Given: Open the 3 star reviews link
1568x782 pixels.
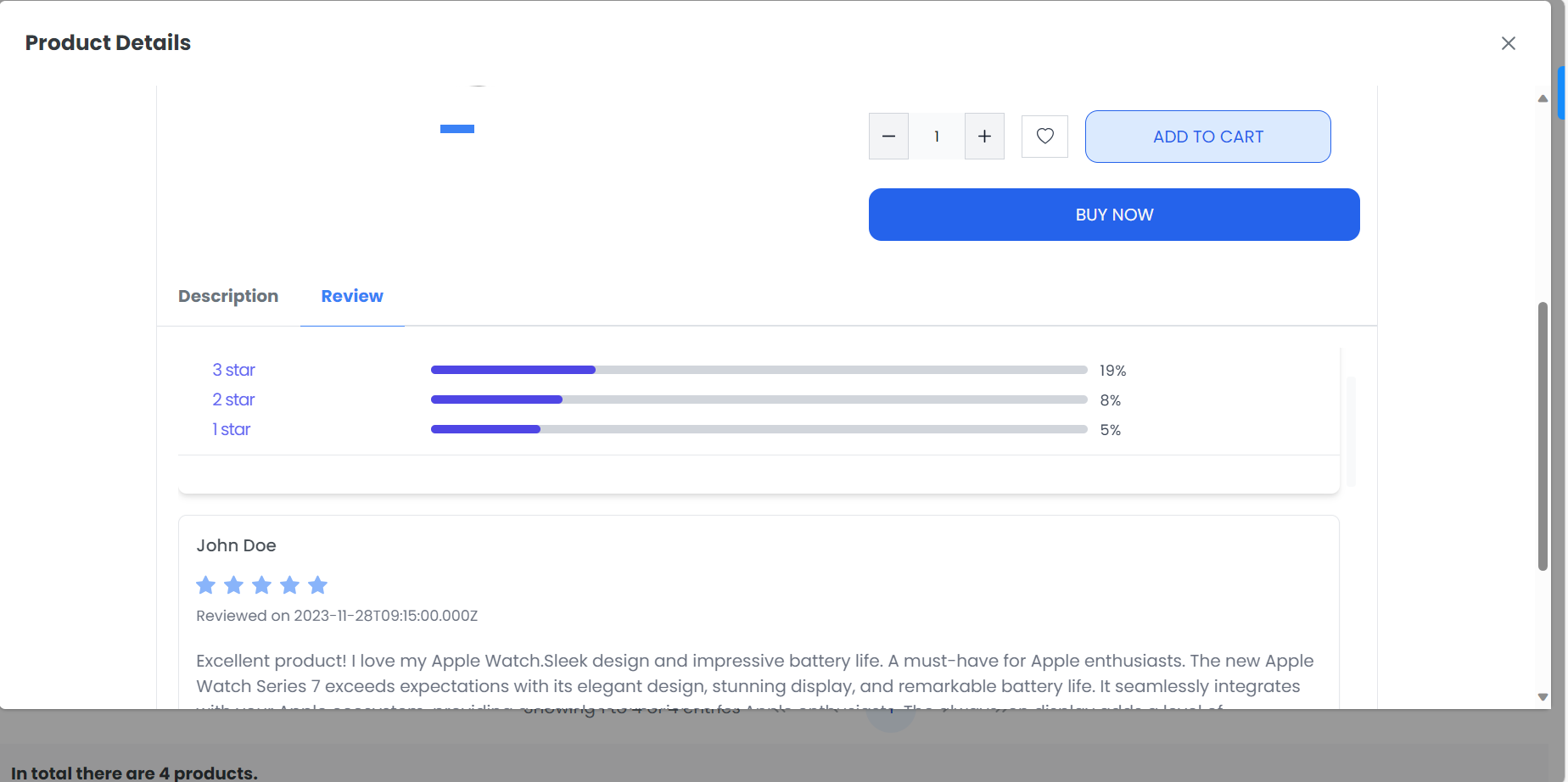Looking at the screenshot, I should point(233,370).
